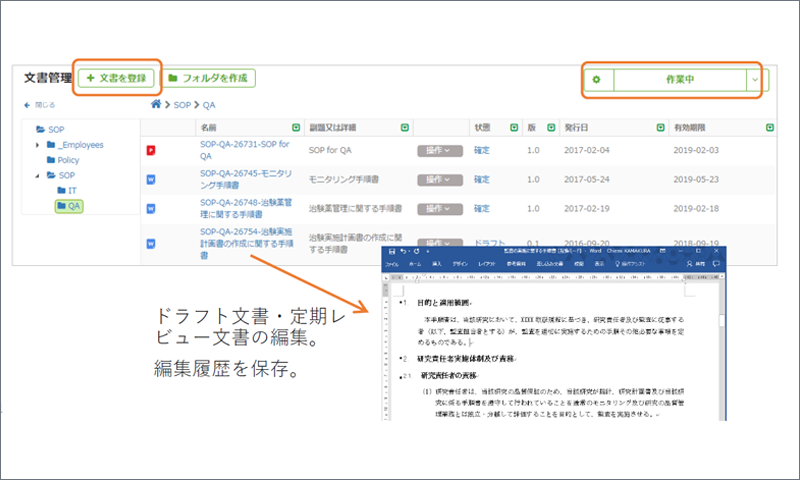
Task: Open QA in the breadcrumb path
Action: (209, 105)
